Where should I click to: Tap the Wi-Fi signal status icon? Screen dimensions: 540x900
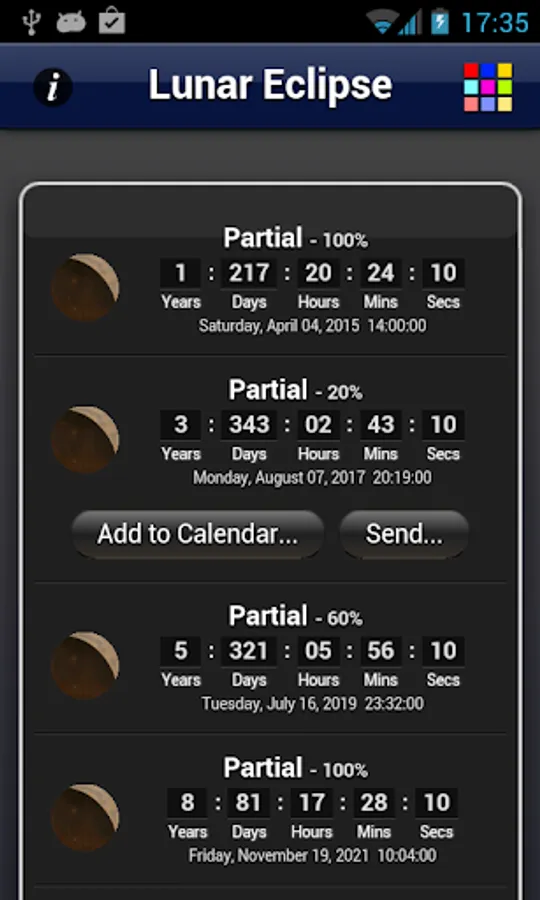click(x=383, y=22)
